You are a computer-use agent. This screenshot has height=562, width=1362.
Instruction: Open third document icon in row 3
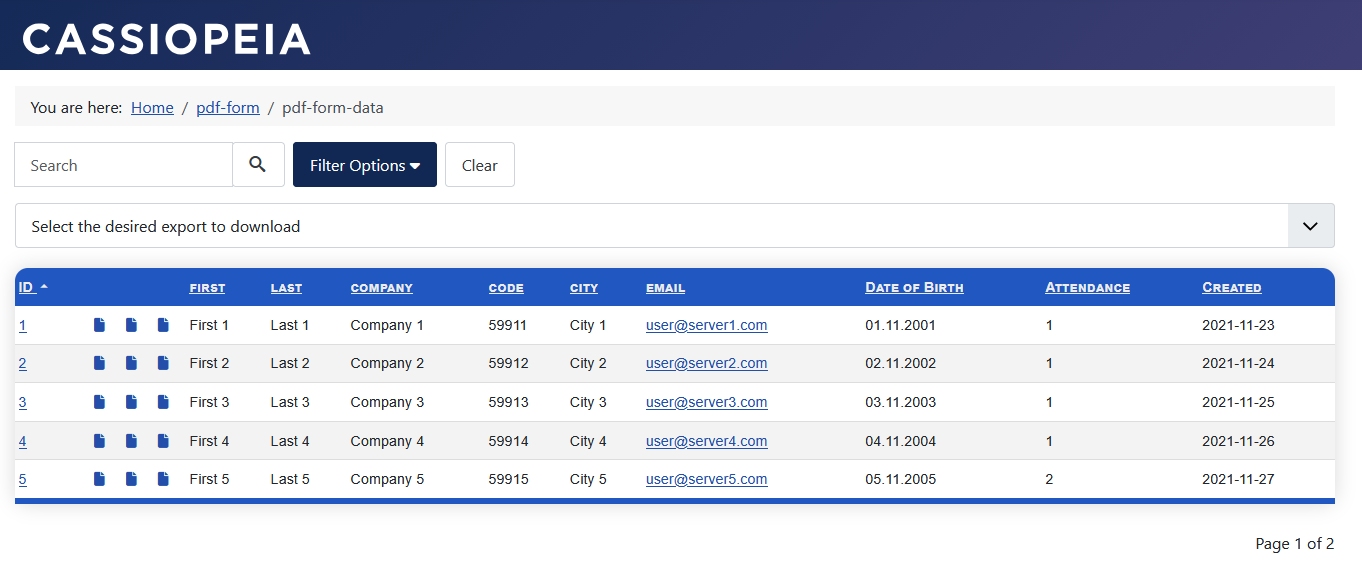coord(163,402)
